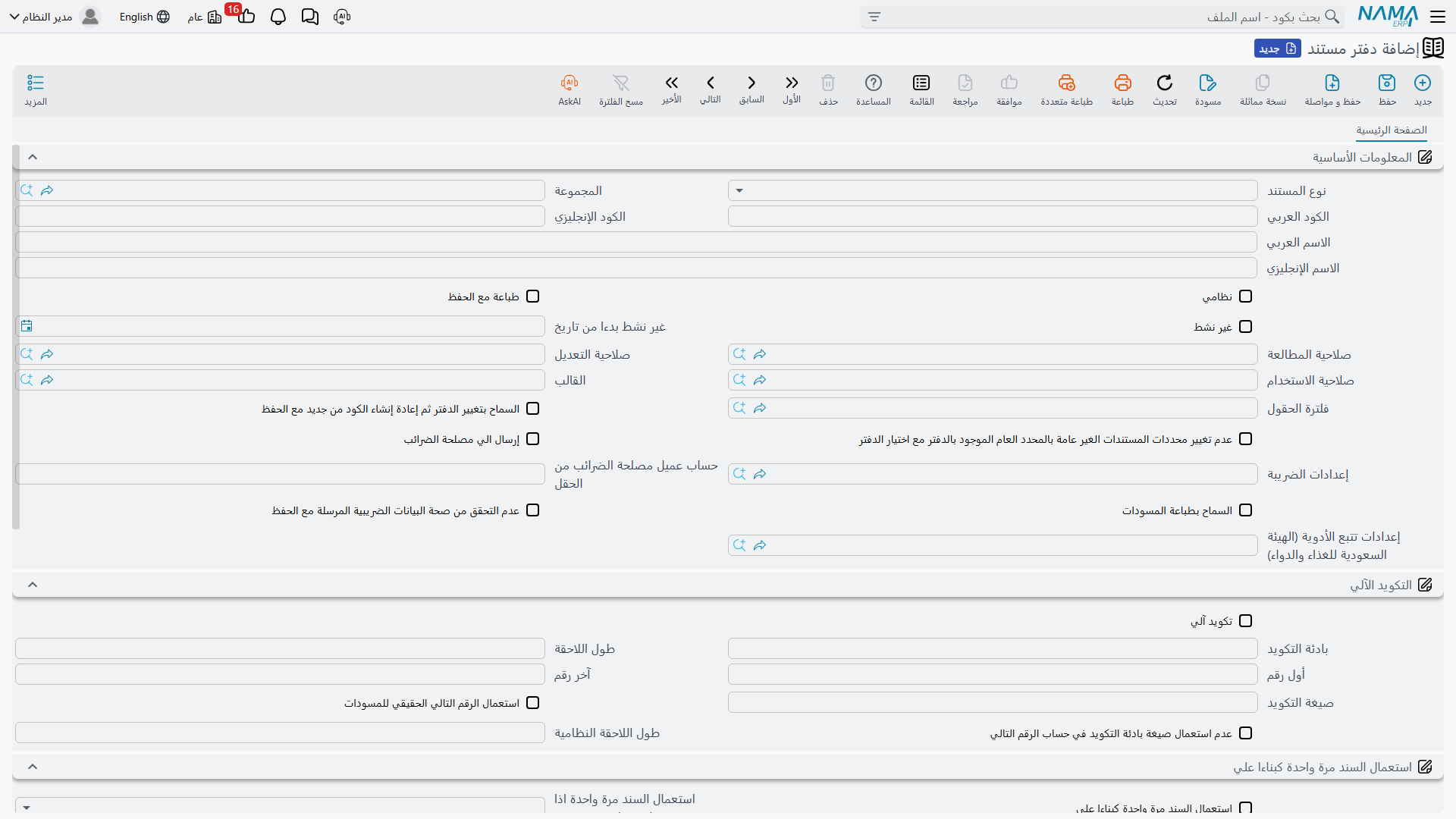This screenshot has width=1456, height=819.
Task: Click the بادئة التكويد input field
Action: [x=993, y=648]
